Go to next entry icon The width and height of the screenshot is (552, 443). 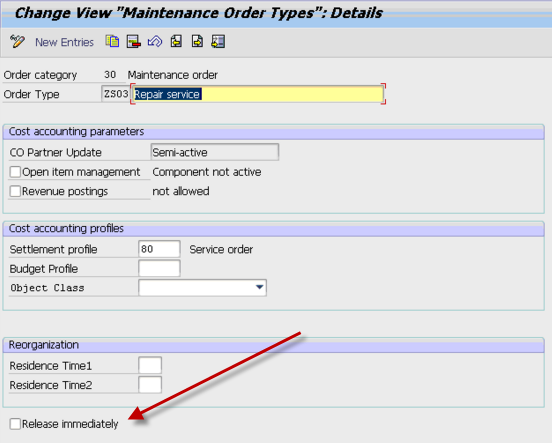(x=197, y=42)
